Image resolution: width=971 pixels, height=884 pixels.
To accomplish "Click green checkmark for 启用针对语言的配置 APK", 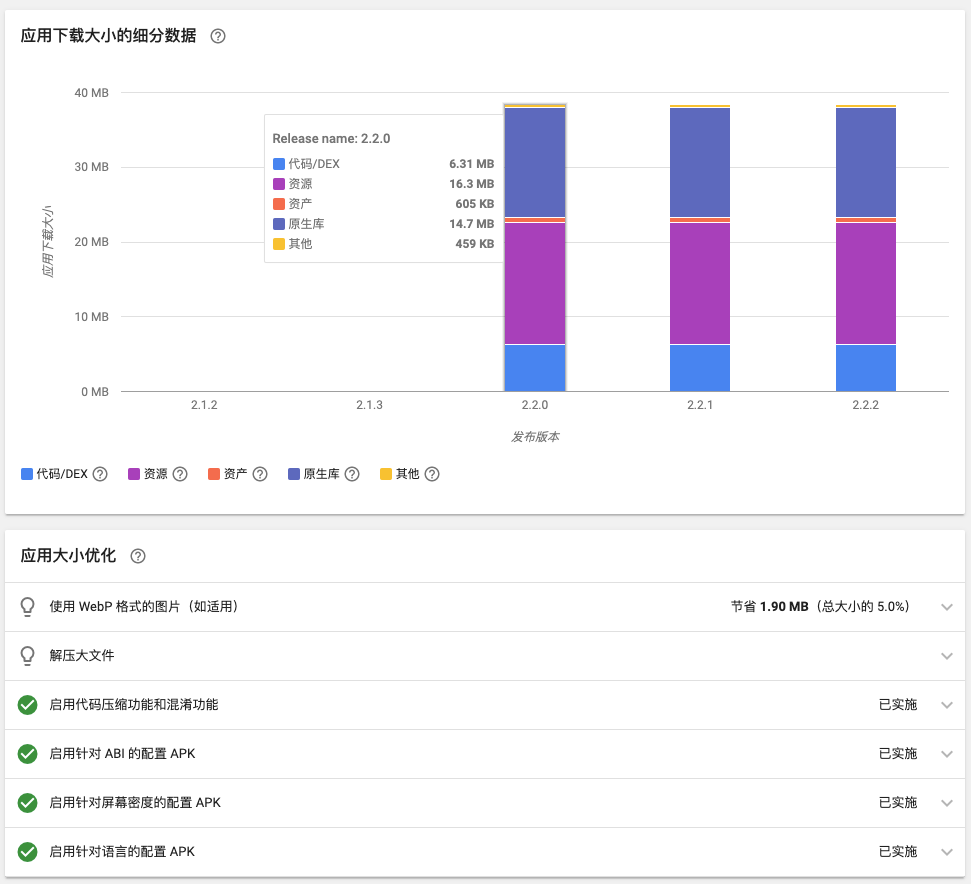I will coord(27,851).
